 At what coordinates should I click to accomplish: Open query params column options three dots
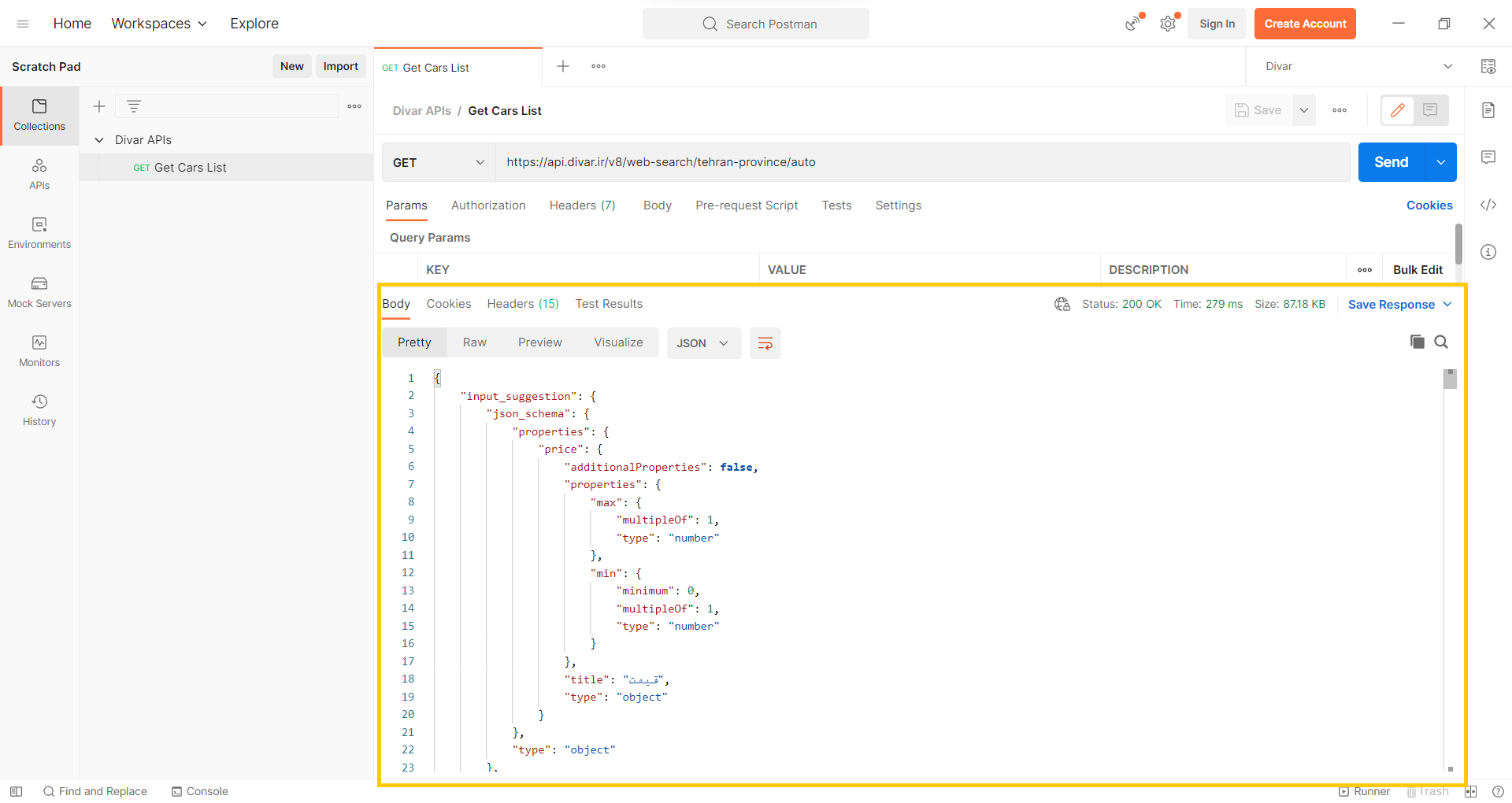(1365, 270)
